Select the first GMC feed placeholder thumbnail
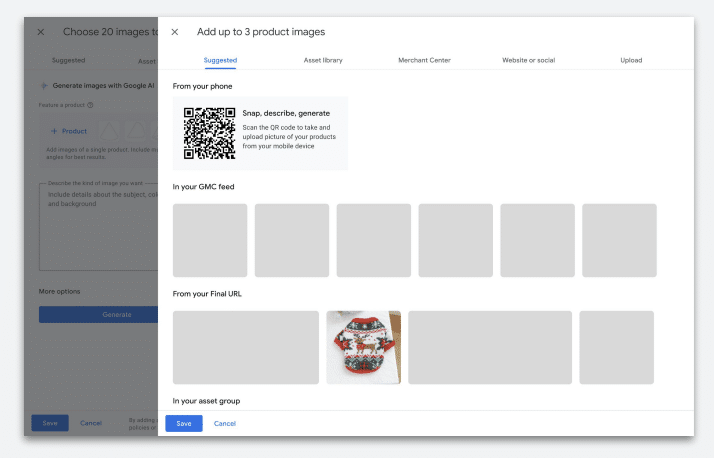The image size is (714, 458). pos(210,240)
